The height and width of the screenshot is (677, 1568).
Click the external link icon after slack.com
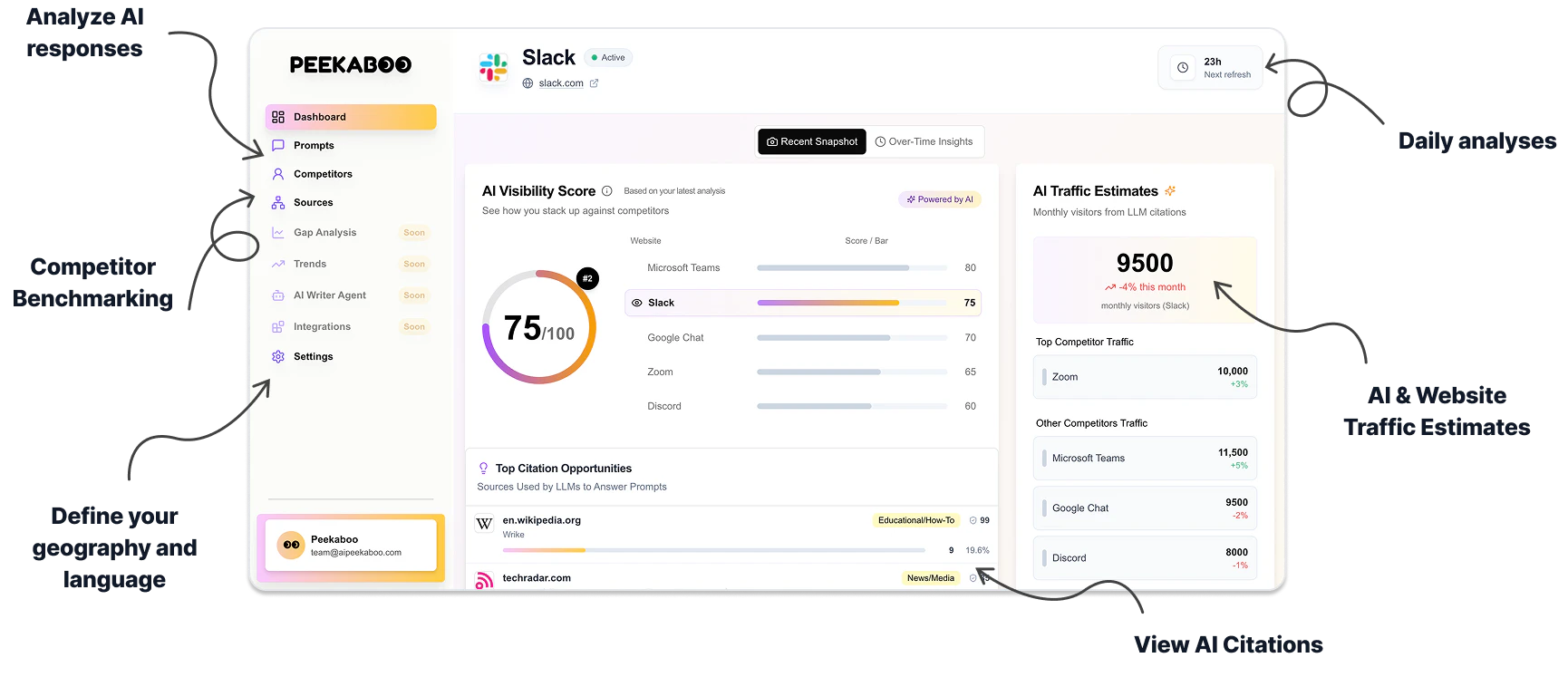(x=594, y=83)
